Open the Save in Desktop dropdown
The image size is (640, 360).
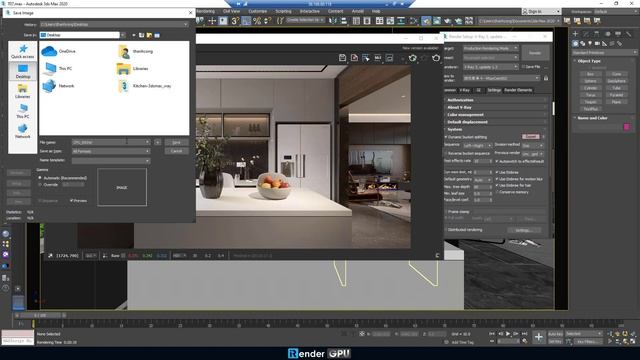123,36
